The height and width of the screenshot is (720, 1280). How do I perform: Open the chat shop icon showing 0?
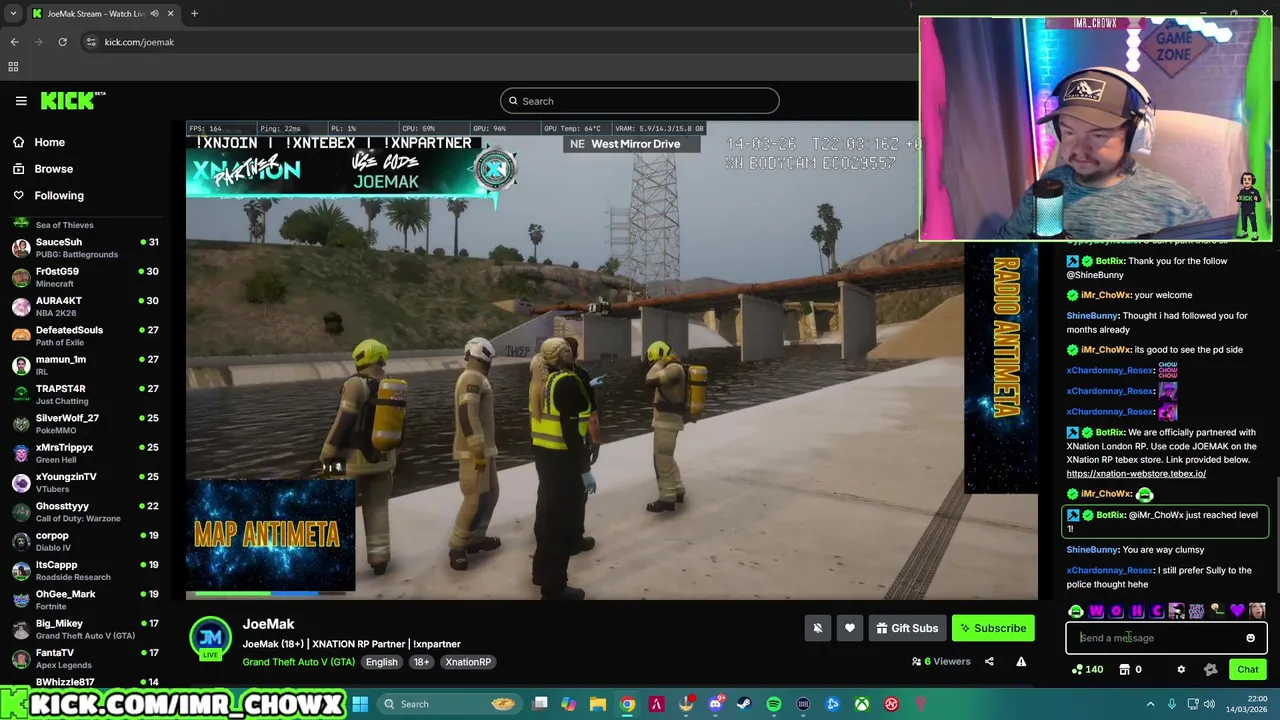coord(1130,669)
